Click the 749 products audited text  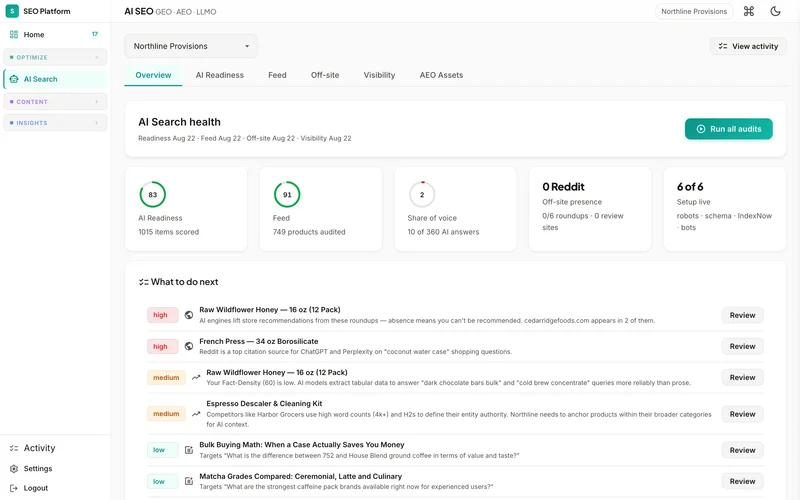click(309, 232)
